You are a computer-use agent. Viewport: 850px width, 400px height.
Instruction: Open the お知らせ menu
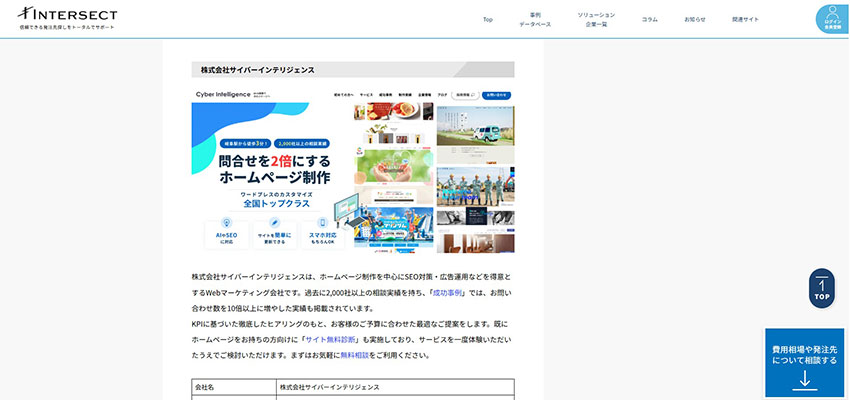(x=694, y=20)
